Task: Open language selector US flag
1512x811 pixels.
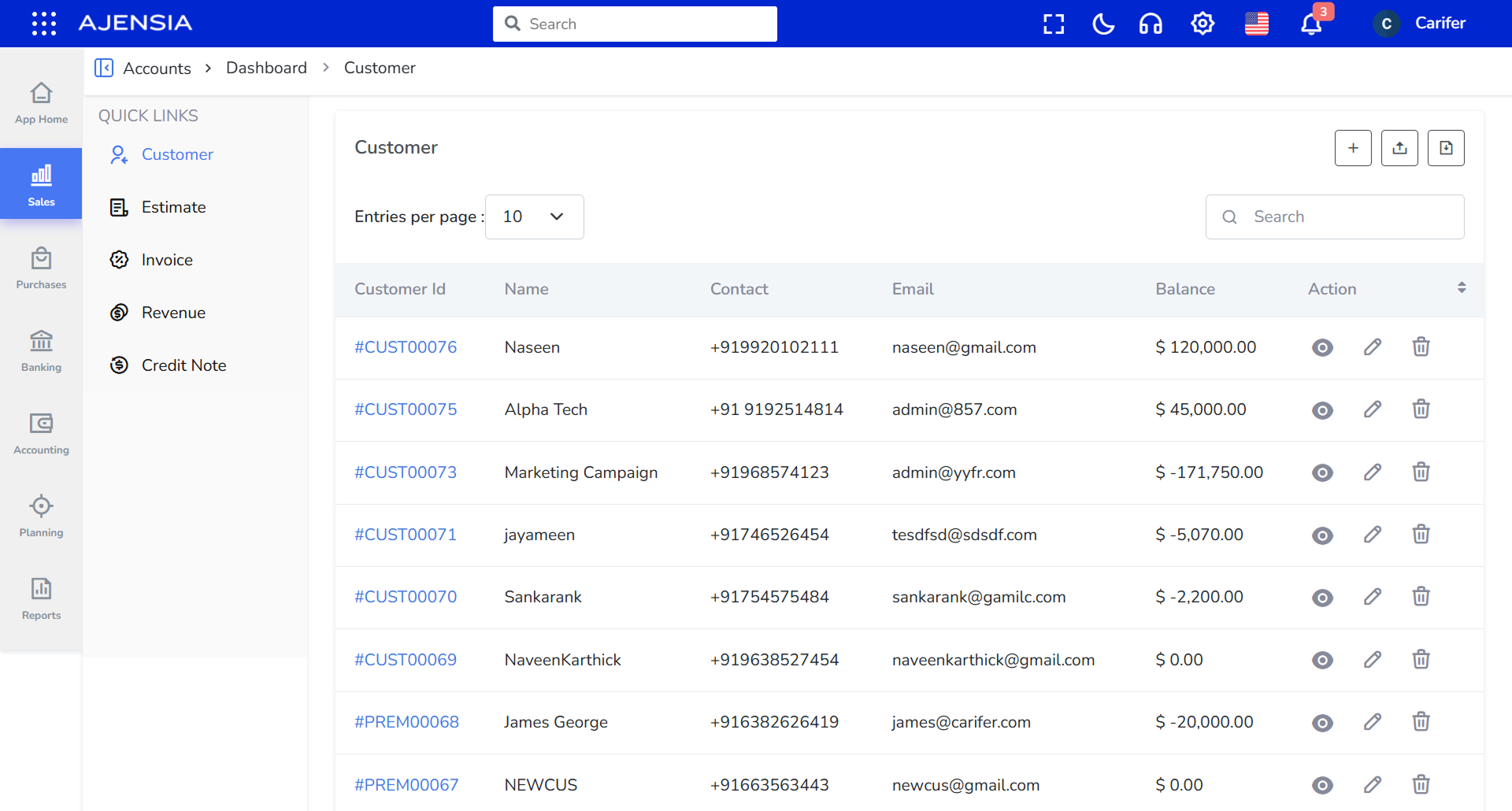Action: tap(1256, 24)
